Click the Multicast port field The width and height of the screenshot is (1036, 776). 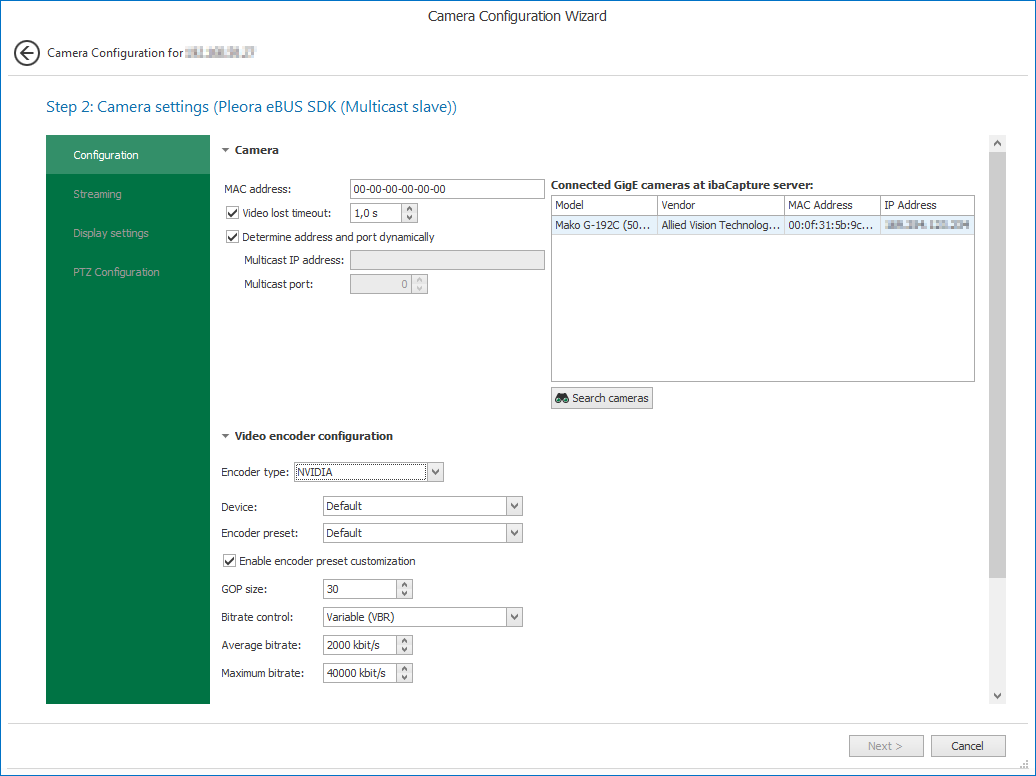coord(381,284)
